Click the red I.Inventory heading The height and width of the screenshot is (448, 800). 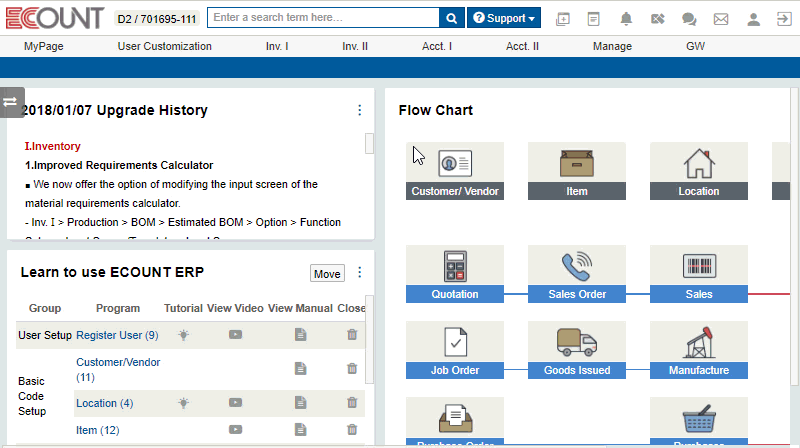(x=53, y=146)
